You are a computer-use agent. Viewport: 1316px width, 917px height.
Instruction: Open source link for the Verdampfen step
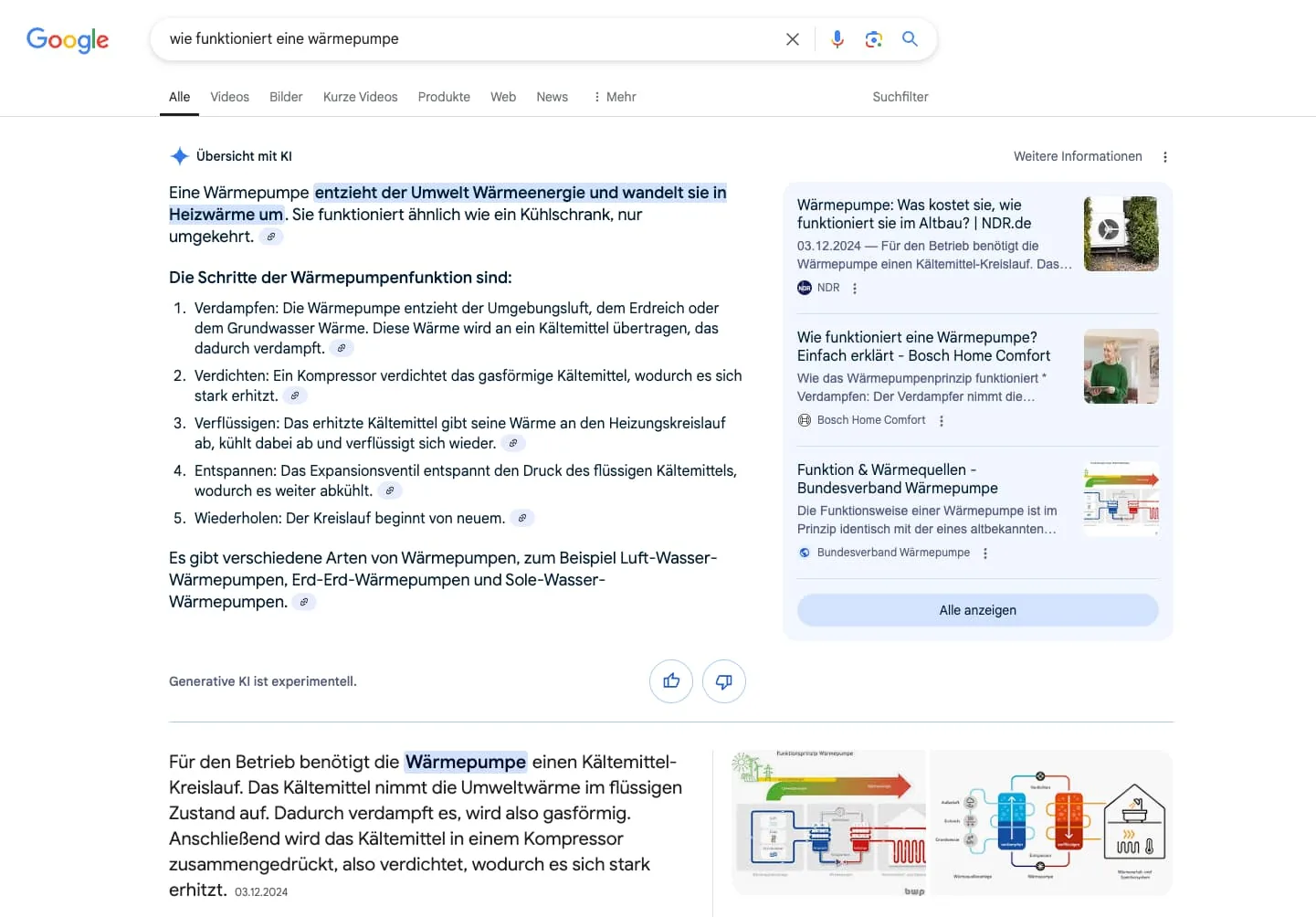342,348
